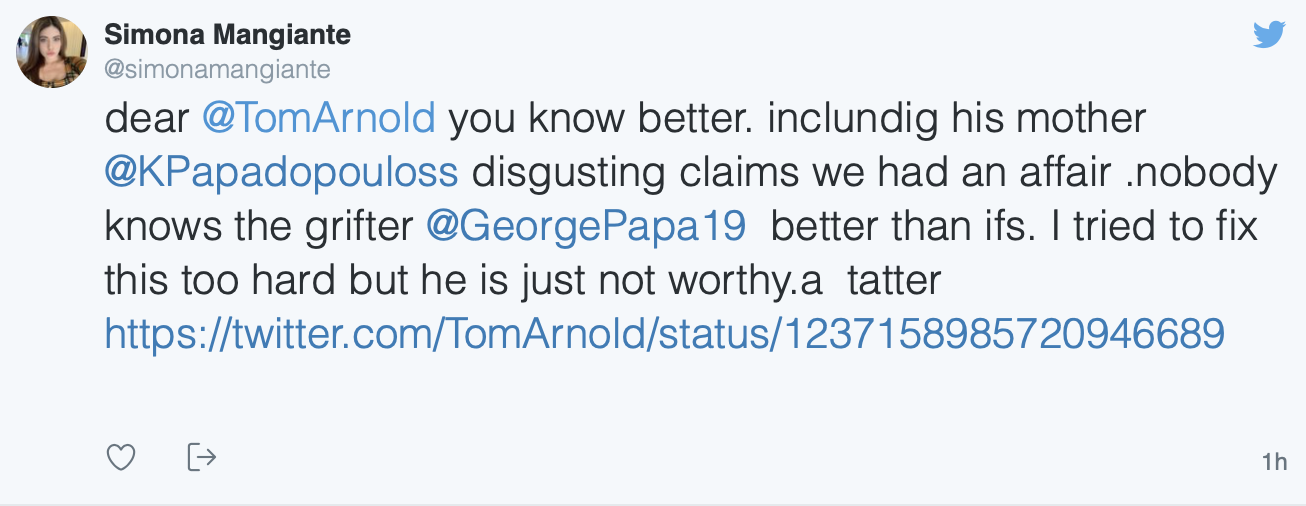The width and height of the screenshot is (1306, 506).
Task: Click the @KPapadopouloss mention
Action: pyautogui.click(x=281, y=173)
